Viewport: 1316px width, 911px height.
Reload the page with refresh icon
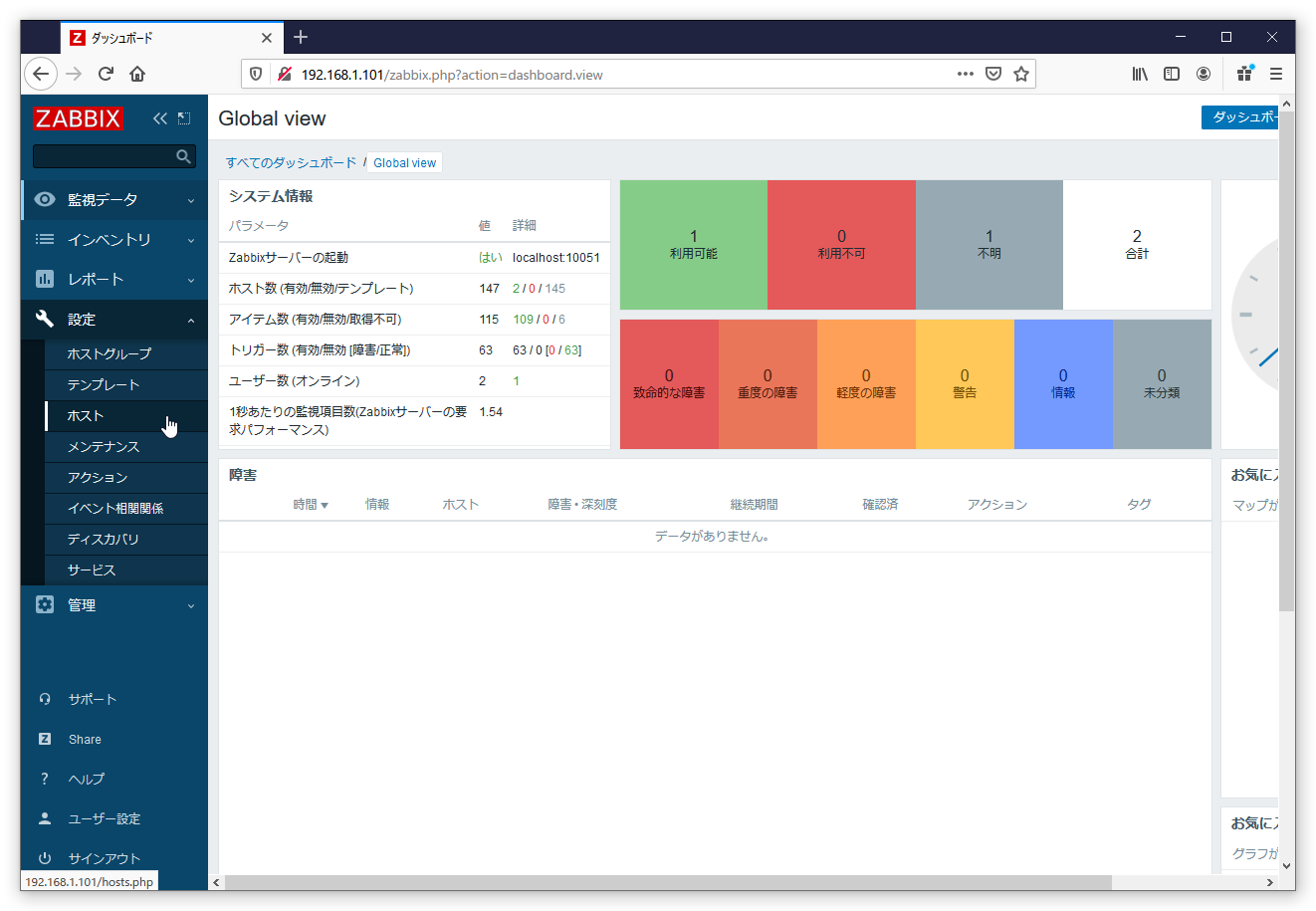[106, 74]
